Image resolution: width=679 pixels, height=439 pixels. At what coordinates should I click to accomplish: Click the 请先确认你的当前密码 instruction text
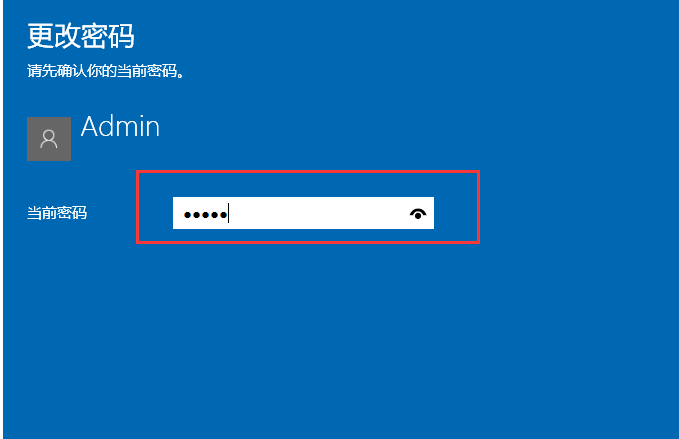point(106,71)
